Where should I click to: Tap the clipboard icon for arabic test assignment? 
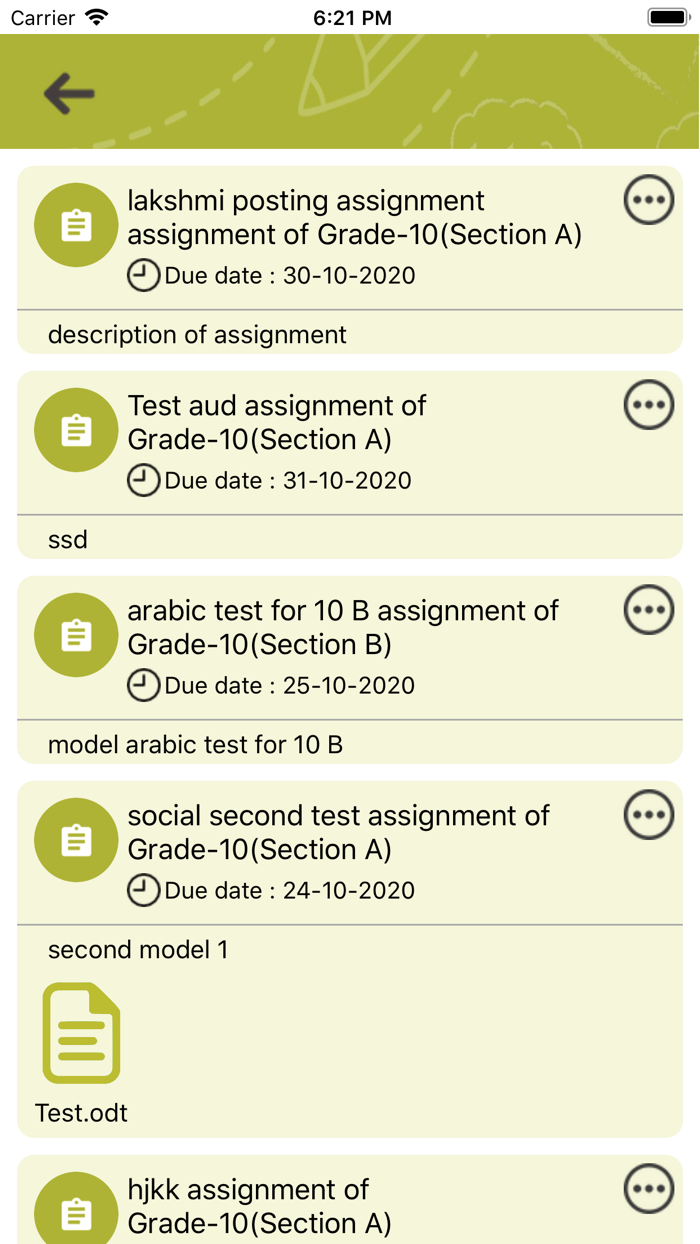pyautogui.click(x=76, y=635)
